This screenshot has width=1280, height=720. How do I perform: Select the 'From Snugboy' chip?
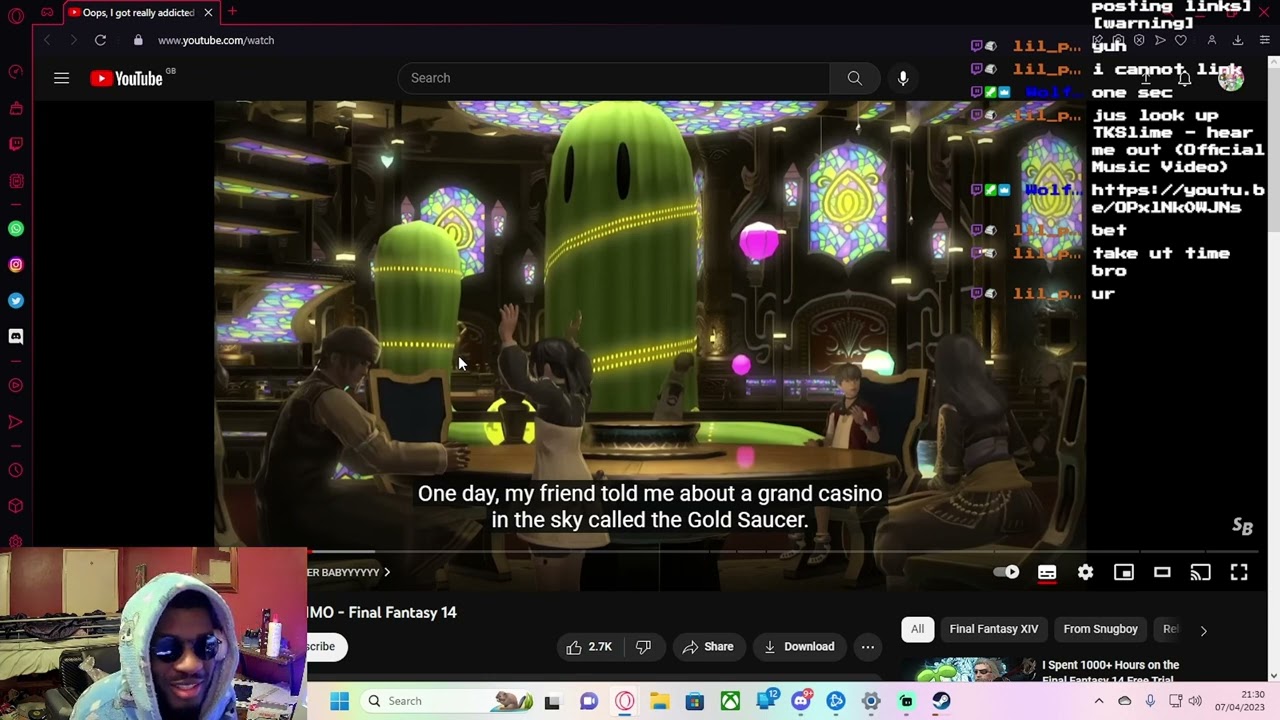click(x=1101, y=629)
